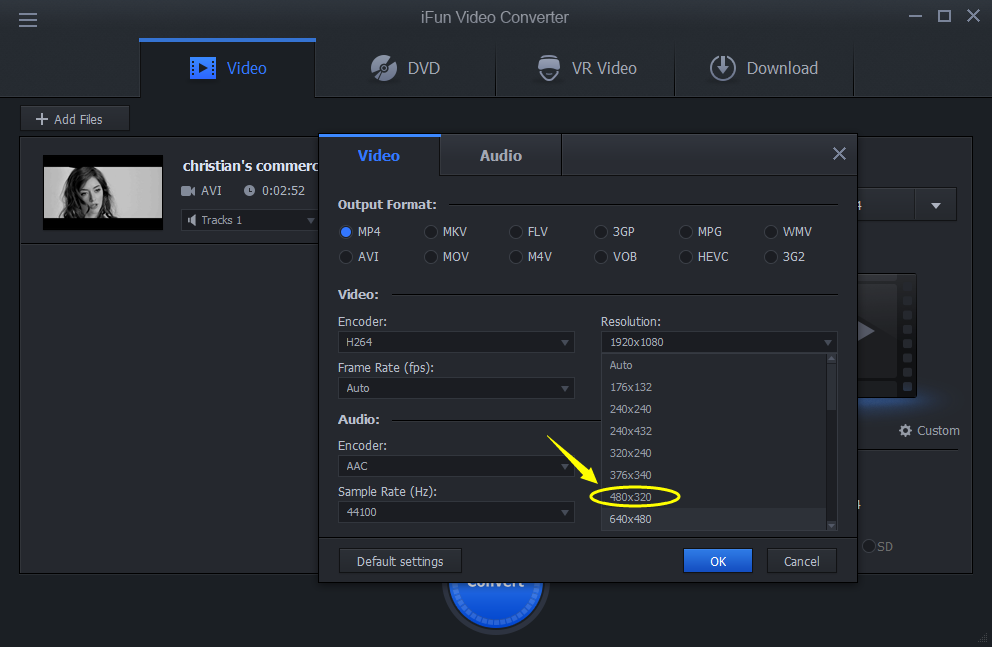The height and width of the screenshot is (647, 992).
Task: Click the Custom settings link
Action: [x=929, y=431]
